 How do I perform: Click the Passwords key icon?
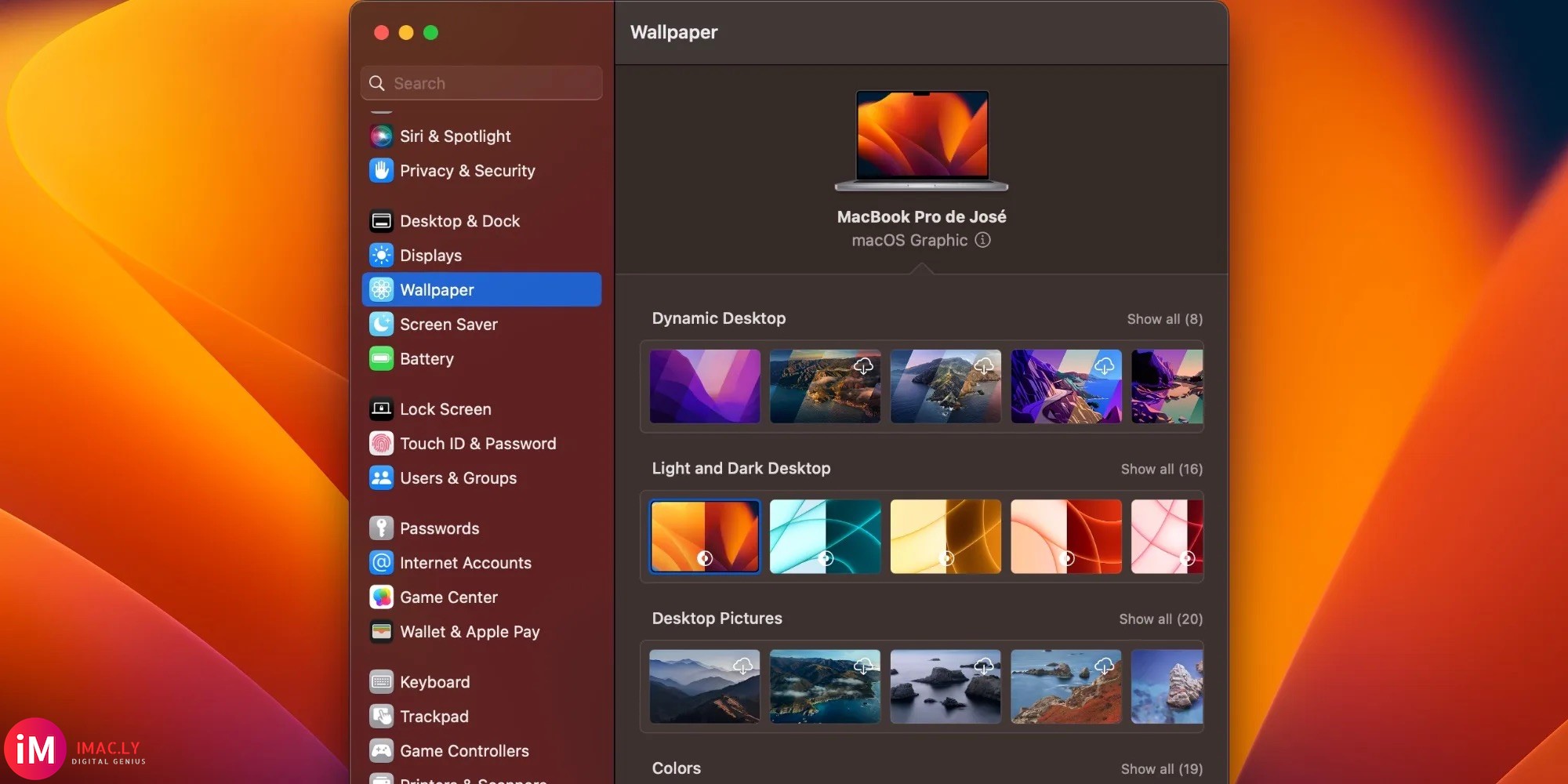point(381,528)
